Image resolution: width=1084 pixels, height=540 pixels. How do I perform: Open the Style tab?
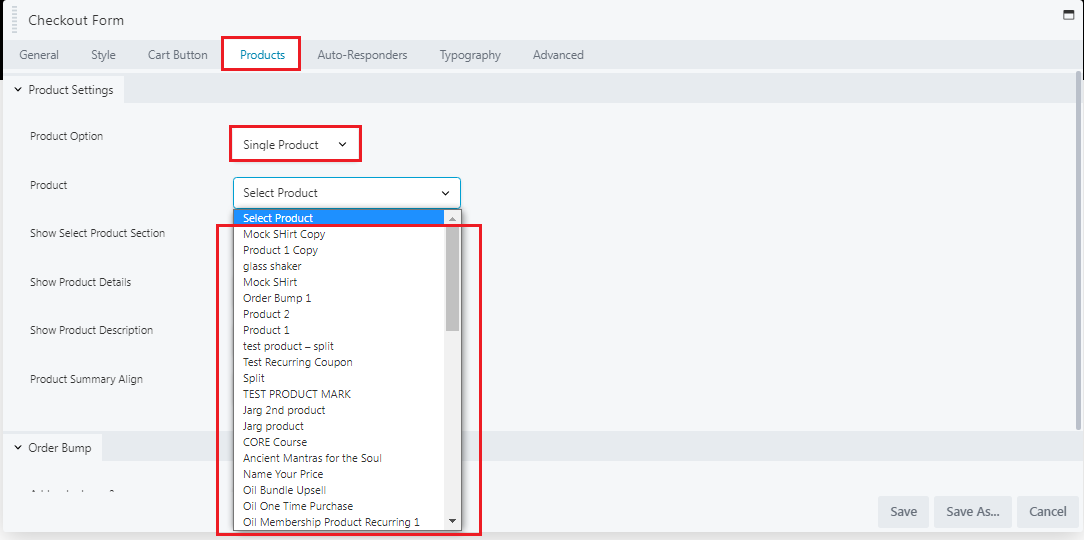point(103,55)
